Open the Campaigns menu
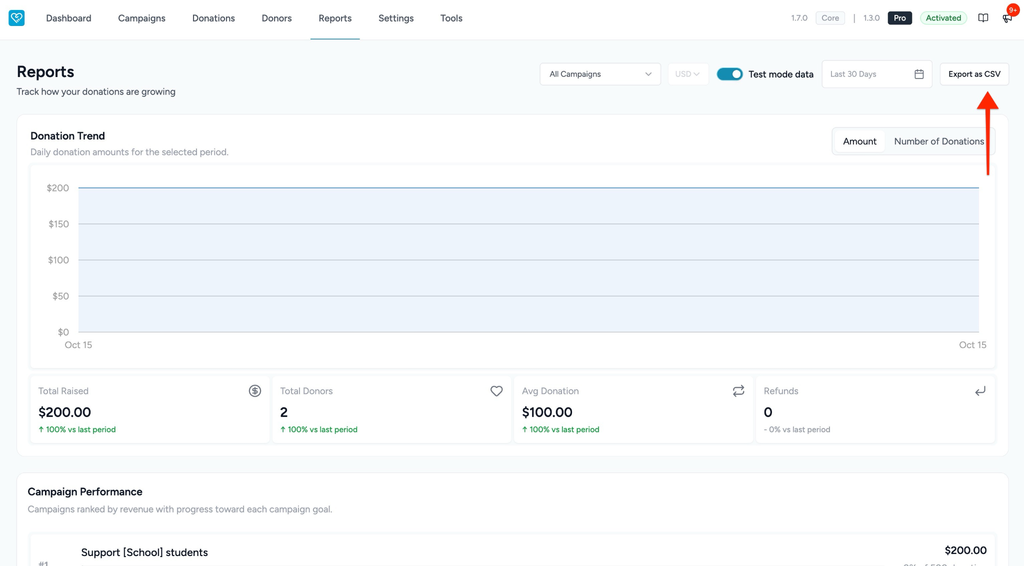 tap(142, 18)
